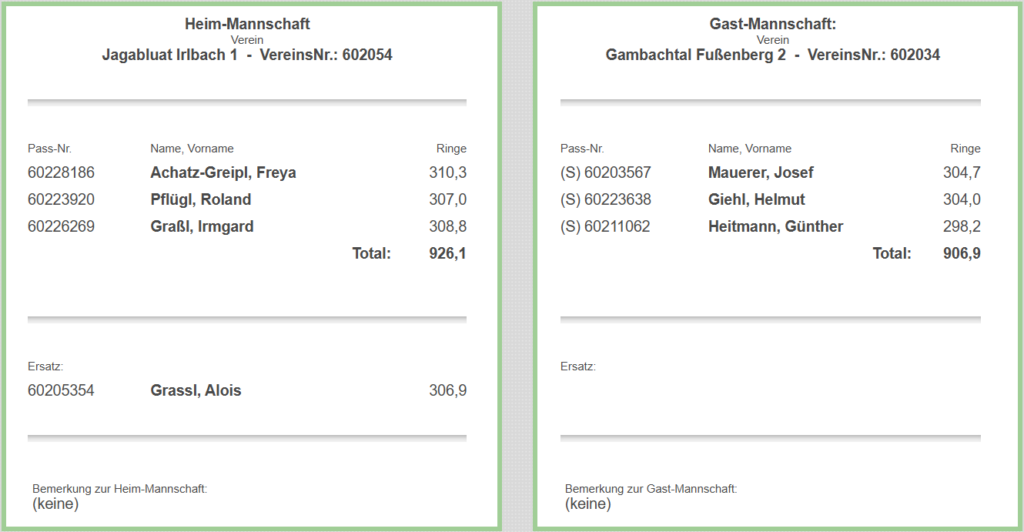1024x532 pixels.
Task: Select pass number (S) 60203567
Action: [606, 173]
